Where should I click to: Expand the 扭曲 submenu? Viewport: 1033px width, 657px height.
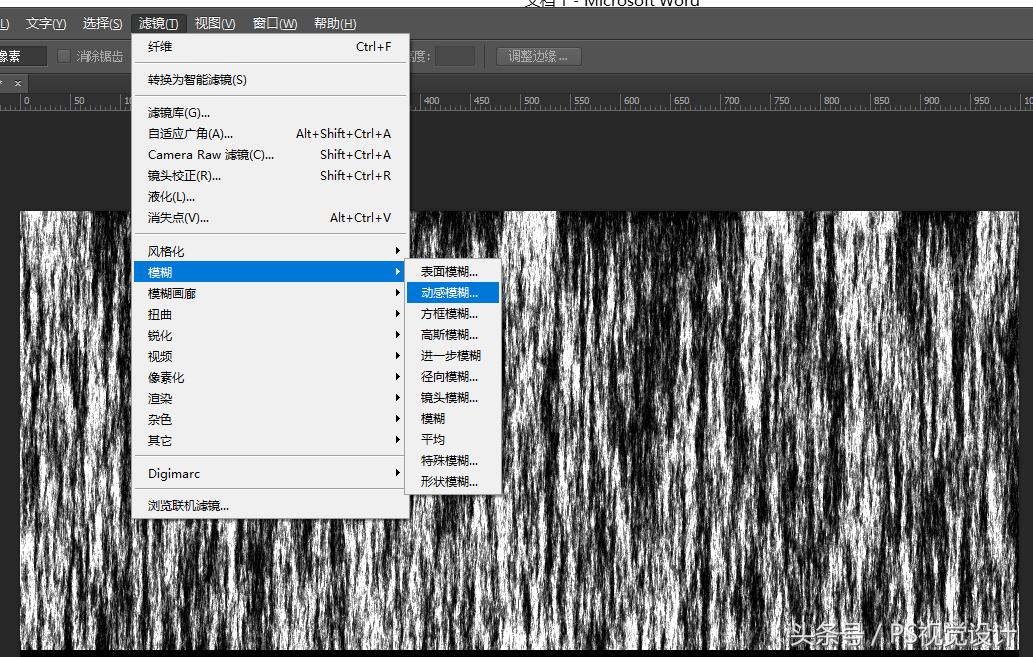(160, 315)
